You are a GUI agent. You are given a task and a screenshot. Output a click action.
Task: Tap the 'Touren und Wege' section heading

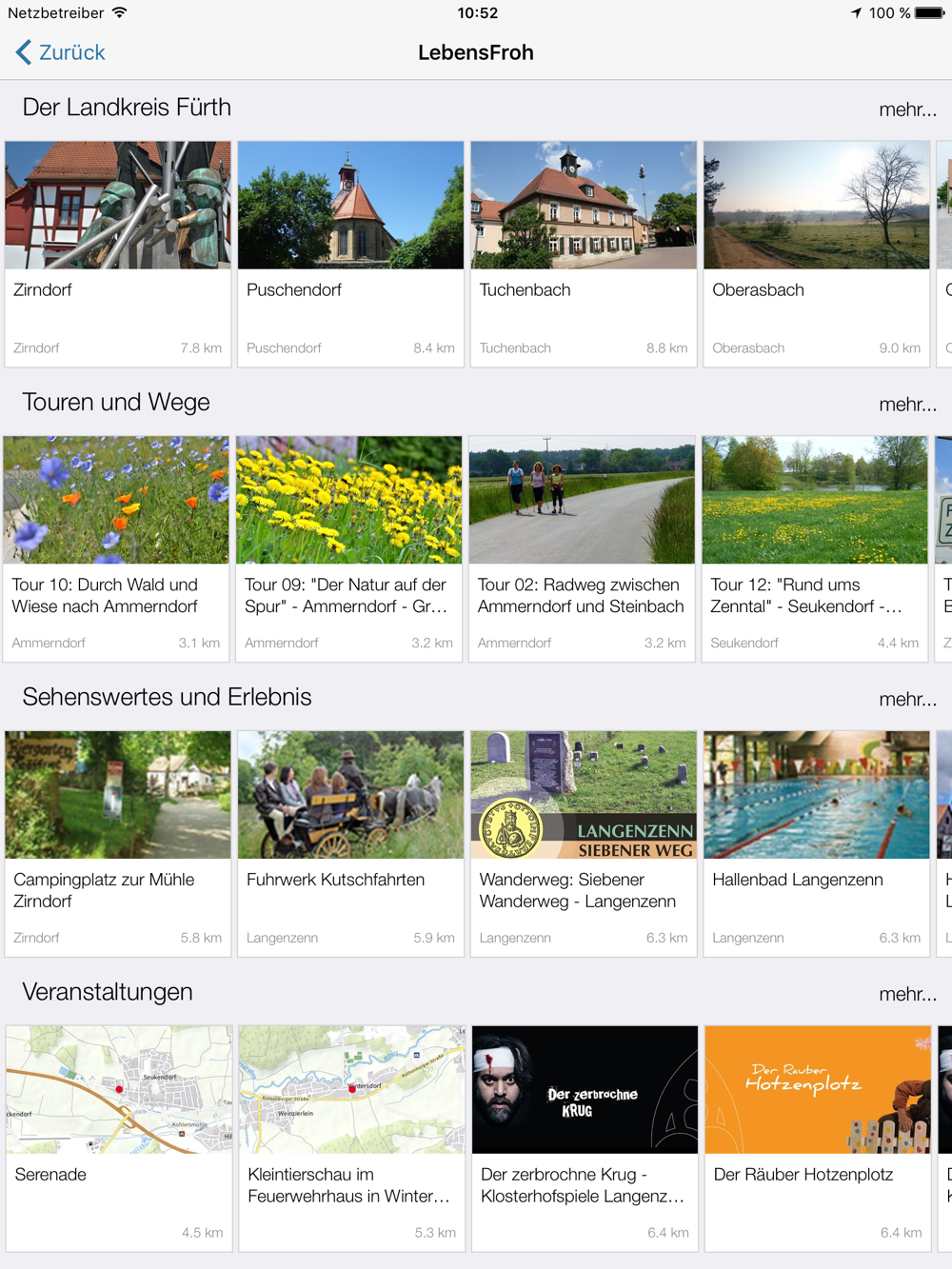[x=116, y=403]
